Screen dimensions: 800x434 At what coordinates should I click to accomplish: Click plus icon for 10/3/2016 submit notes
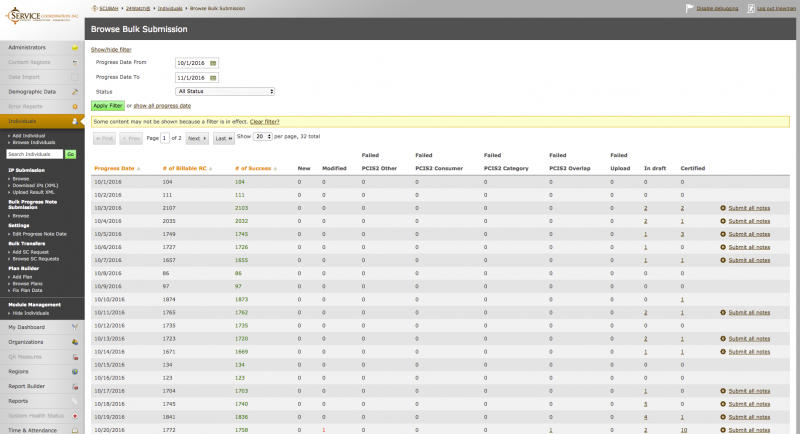pos(723,208)
